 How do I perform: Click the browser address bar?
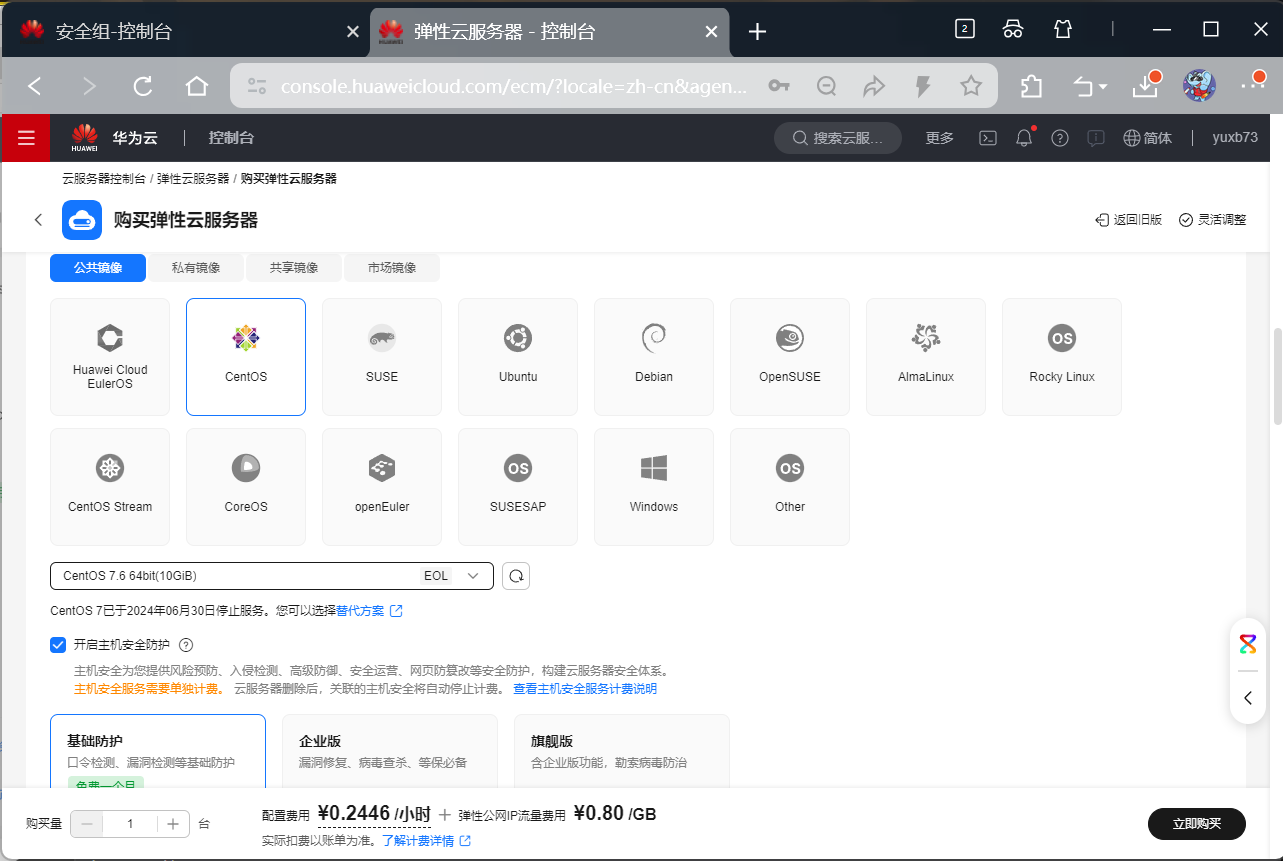point(515,86)
